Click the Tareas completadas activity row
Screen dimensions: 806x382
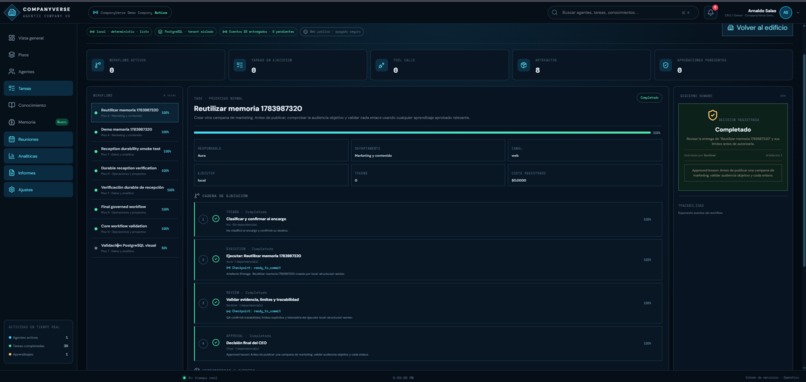coord(38,346)
